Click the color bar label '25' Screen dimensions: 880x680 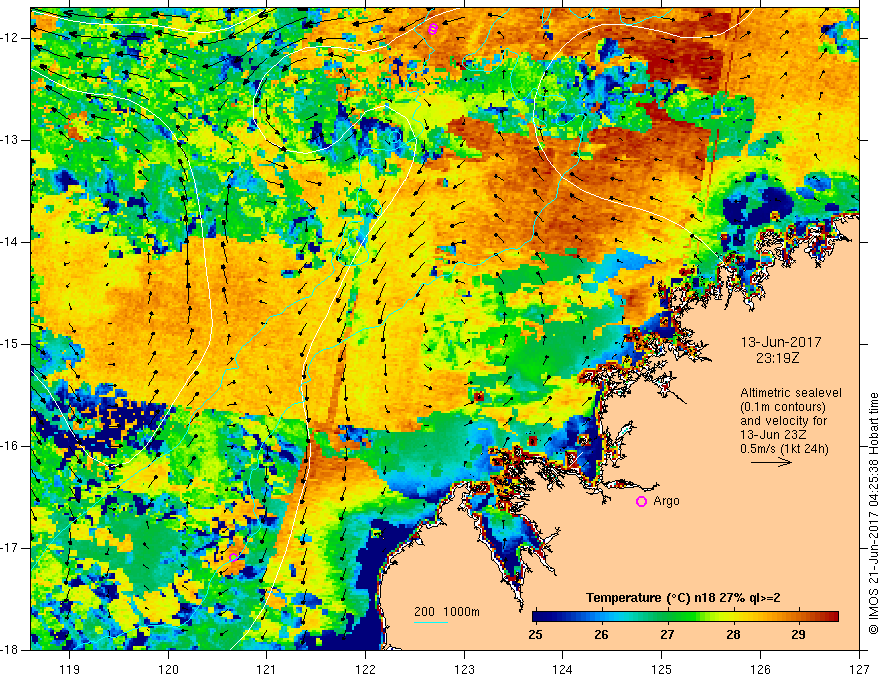pos(536,635)
